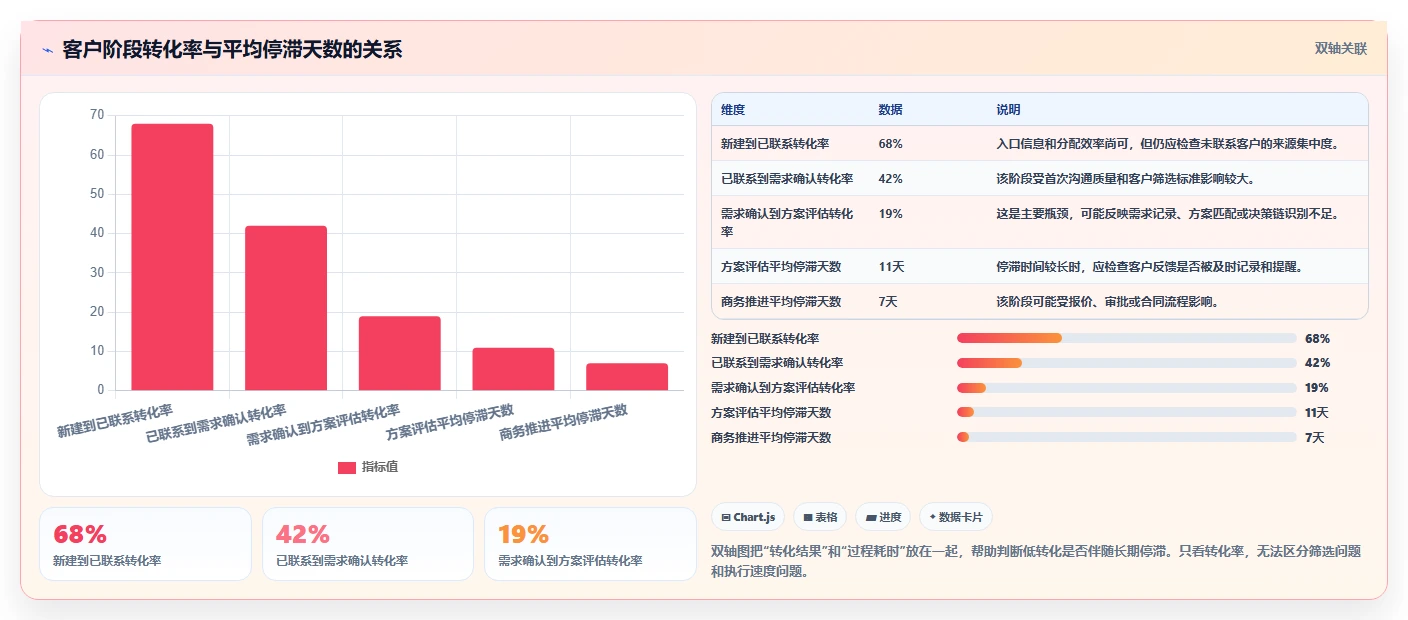Click the 方案评估平均停滞天数 progress bar

click(x=1126, y=412)
